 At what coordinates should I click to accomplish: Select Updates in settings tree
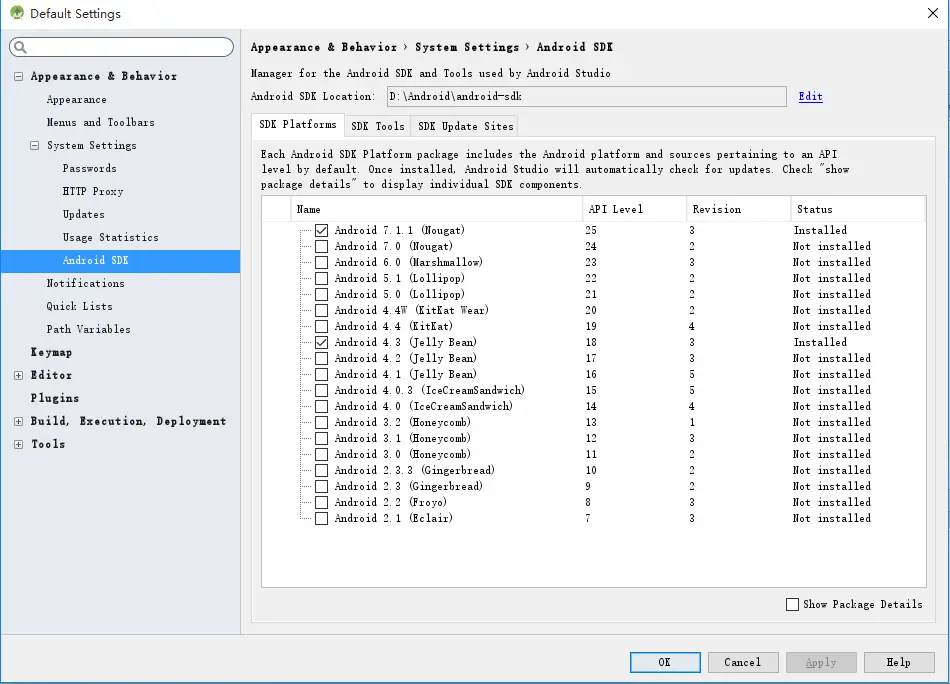[x=84, y=214]
